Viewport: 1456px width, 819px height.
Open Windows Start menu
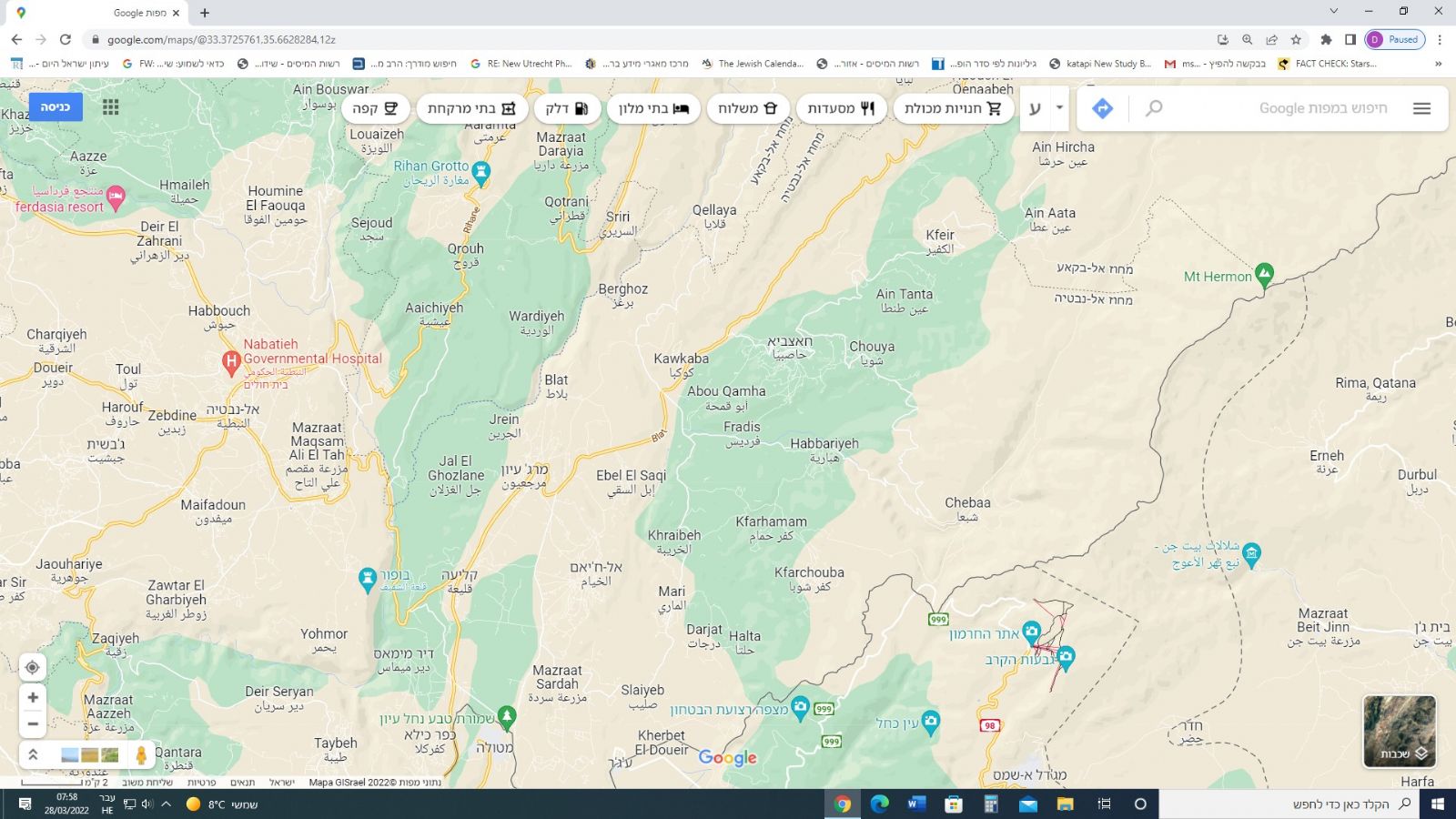click(x=1438, y=804)
